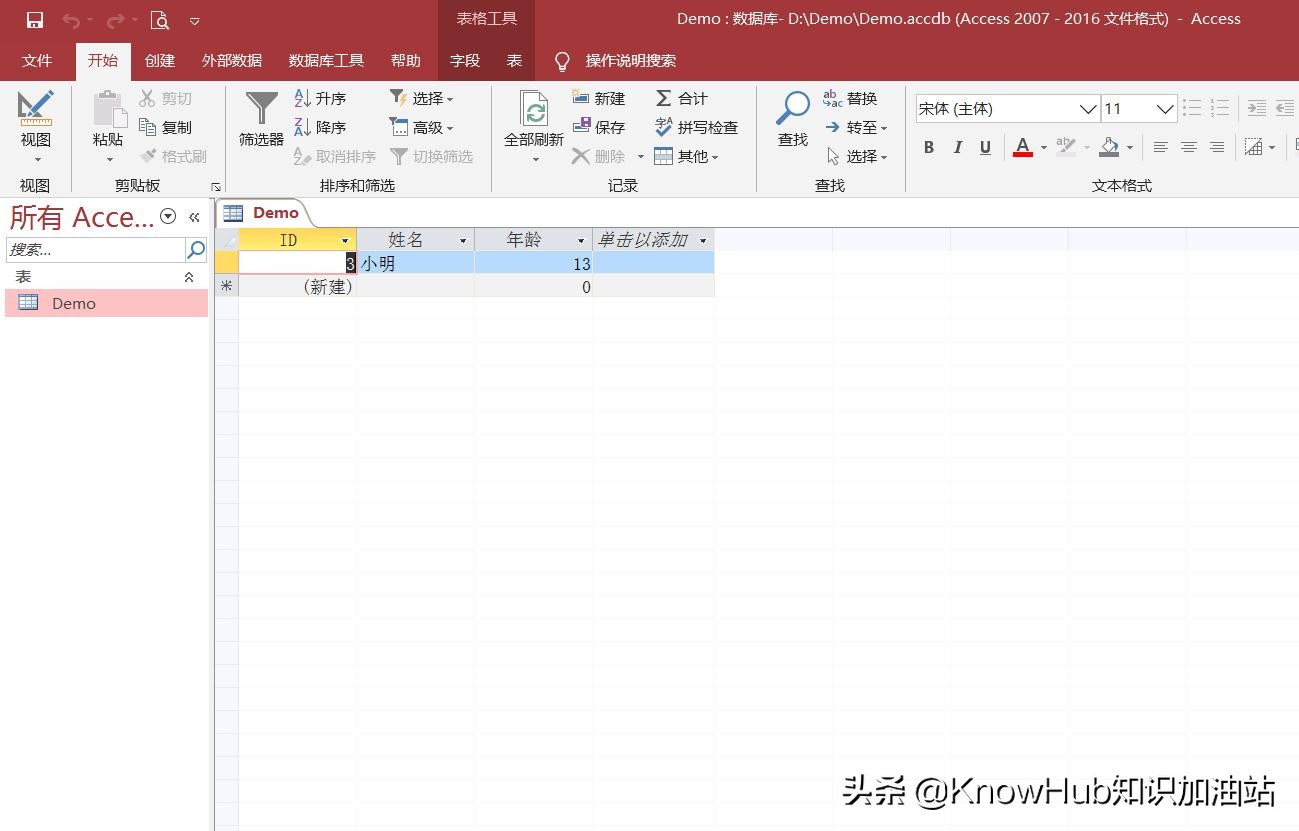The height and width of the screenshot is (831, 1299).
Task: Click the 全部刷新 refresh icon
Action: pyautogui.click(x=533, y=113)
